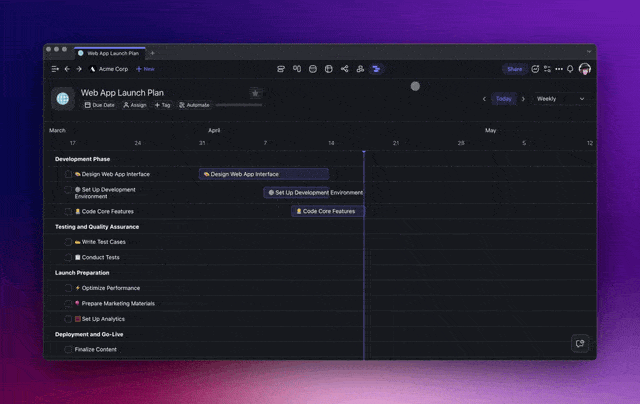
Task: Switch to Org Chart view icon
Action: click(x=360, y=69)
